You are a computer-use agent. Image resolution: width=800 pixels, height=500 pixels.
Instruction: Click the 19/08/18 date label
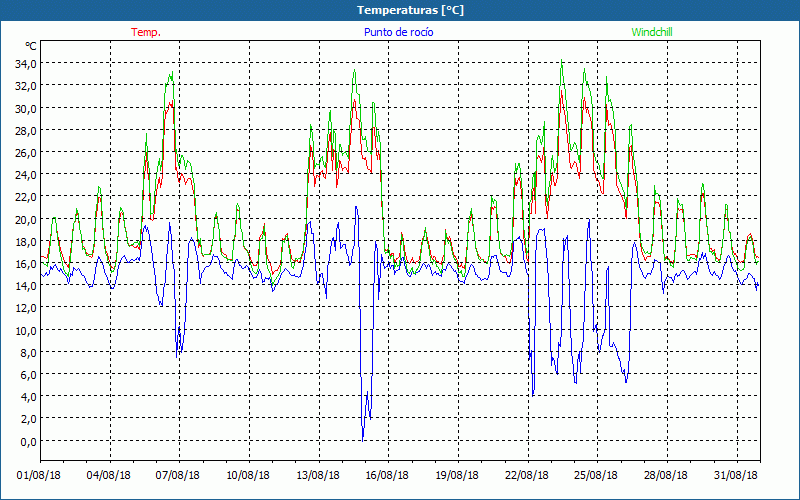pyautogui.click(x=457, y=476)
